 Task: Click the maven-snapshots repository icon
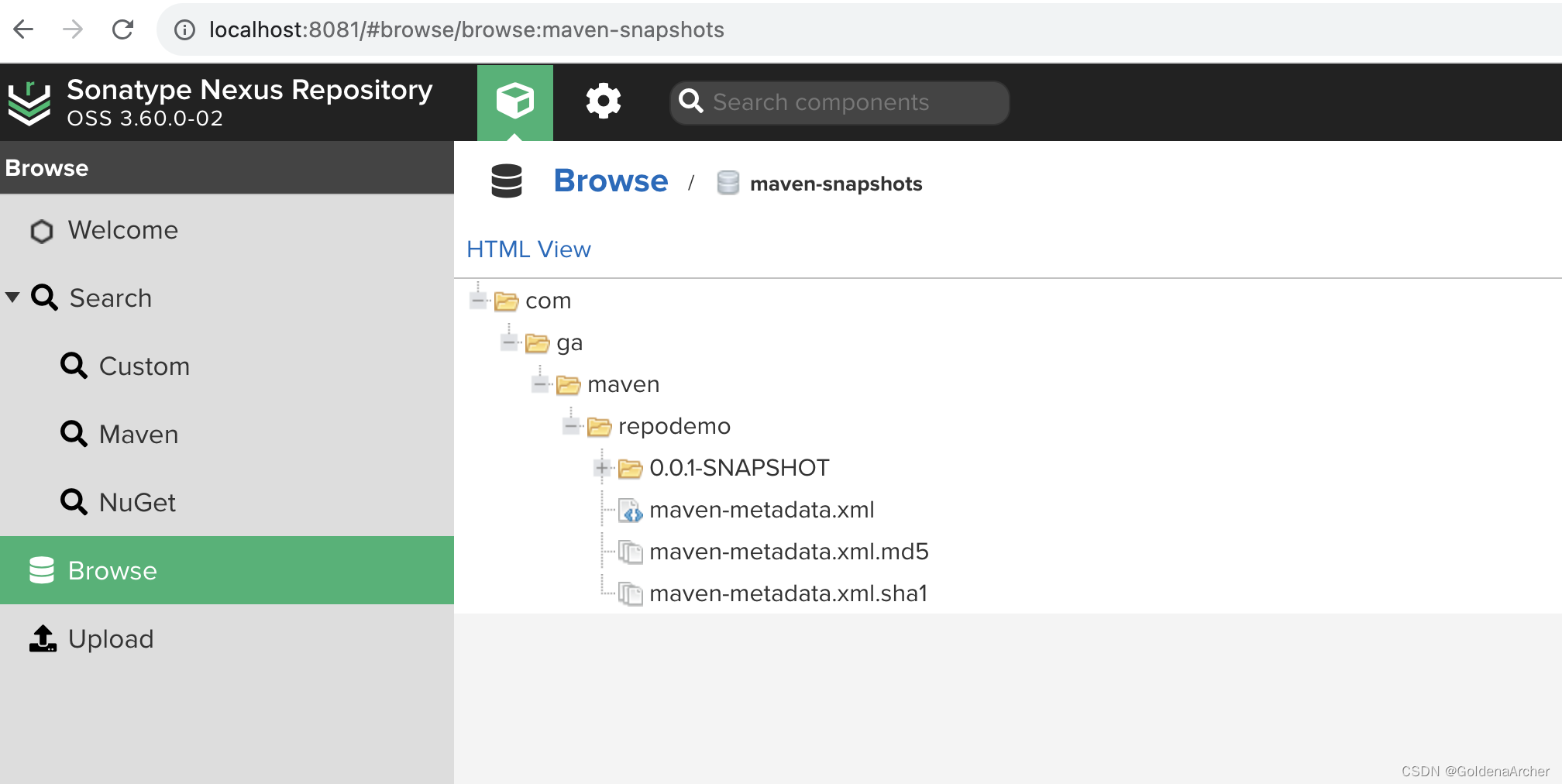pos(728,183)
